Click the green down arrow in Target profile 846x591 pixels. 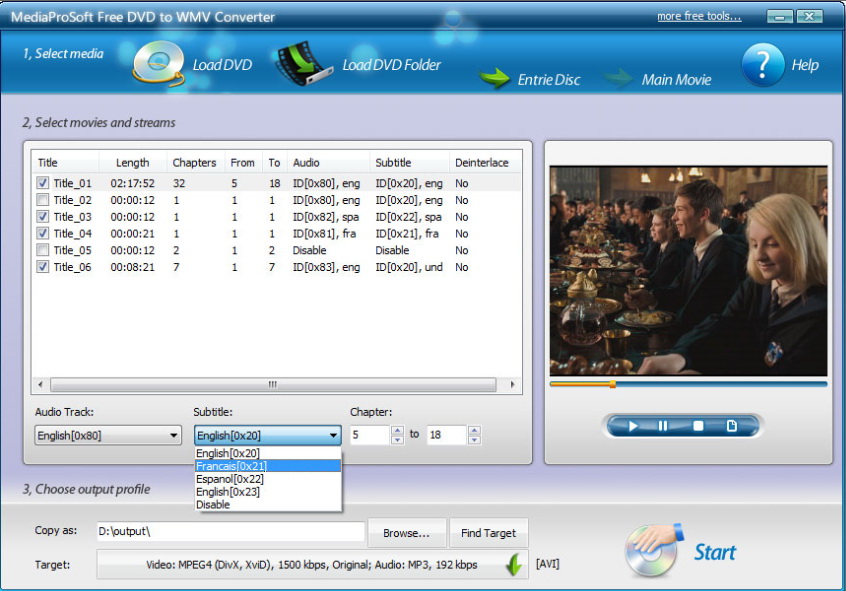[514, 565]
